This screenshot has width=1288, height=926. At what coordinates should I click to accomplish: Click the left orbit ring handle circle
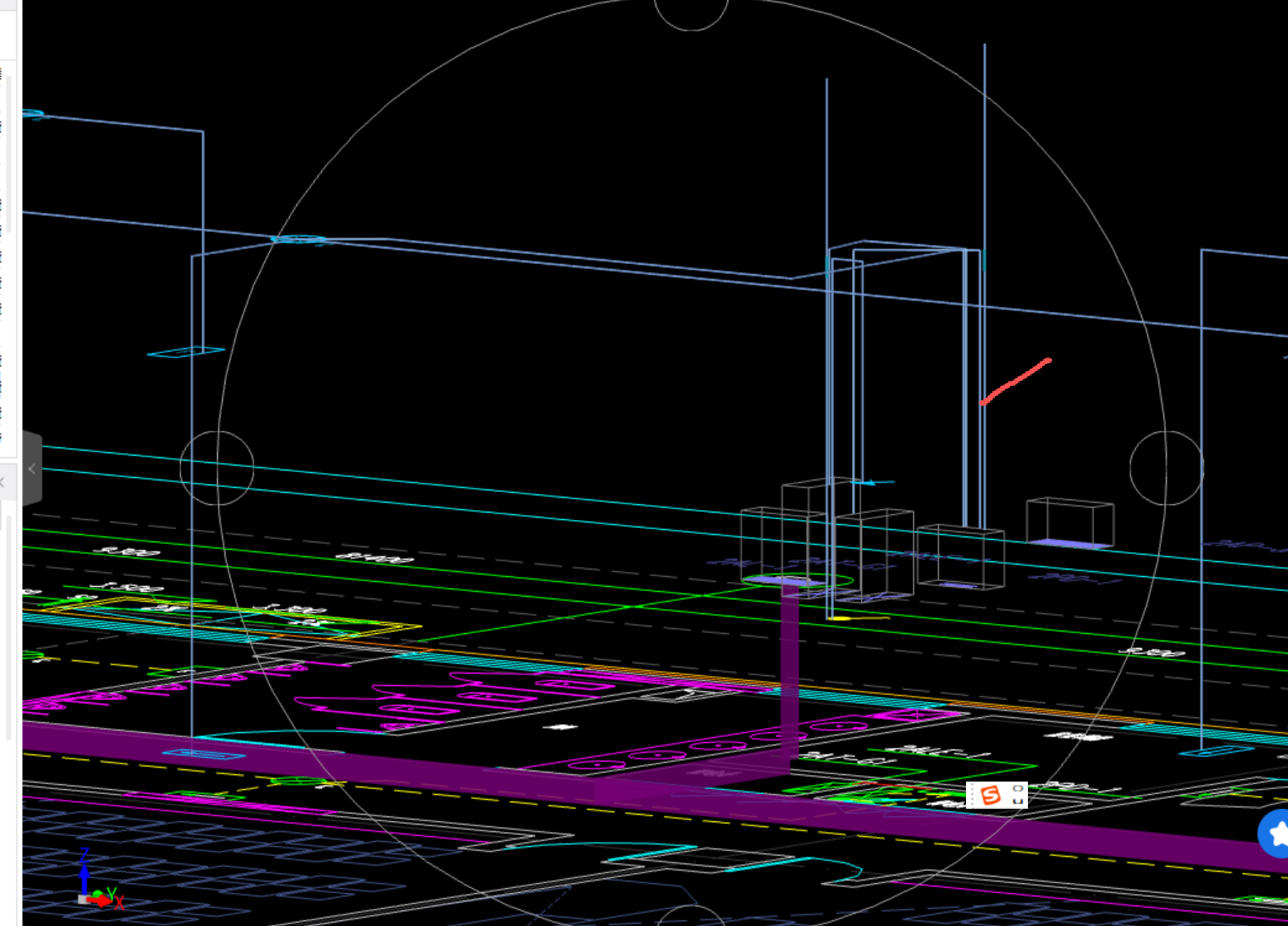[x=217, y=468]
